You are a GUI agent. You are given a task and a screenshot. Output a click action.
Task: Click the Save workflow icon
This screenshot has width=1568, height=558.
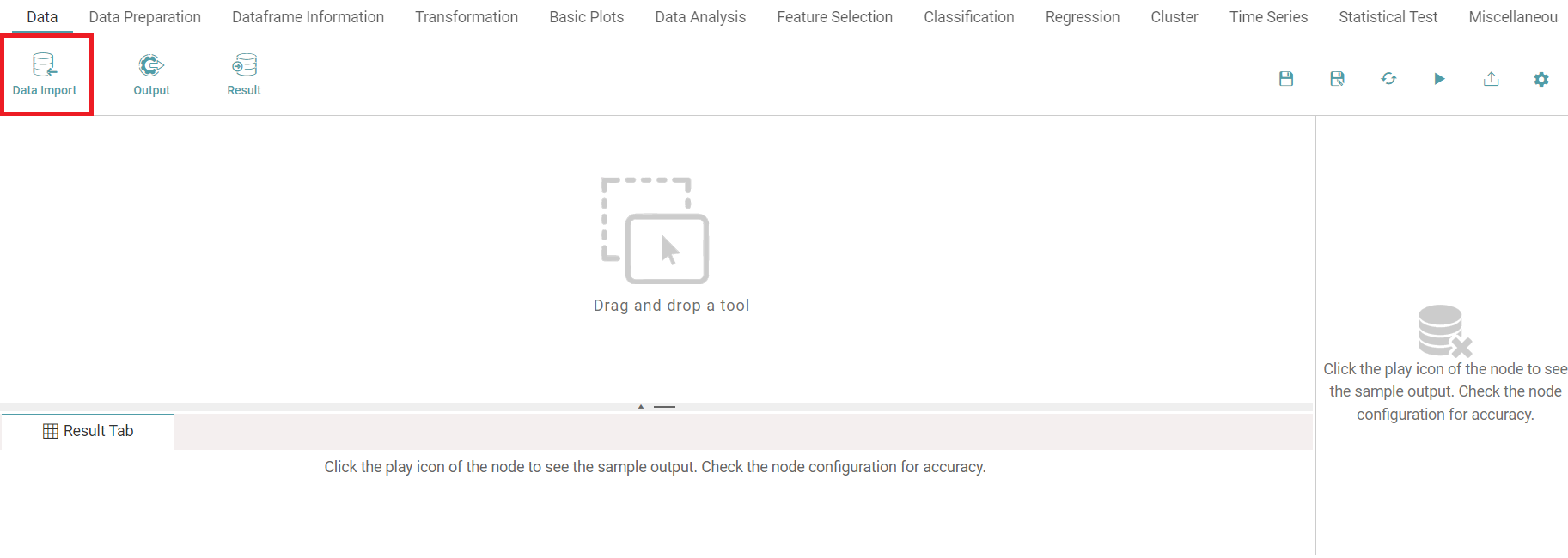coord(1286,79)
